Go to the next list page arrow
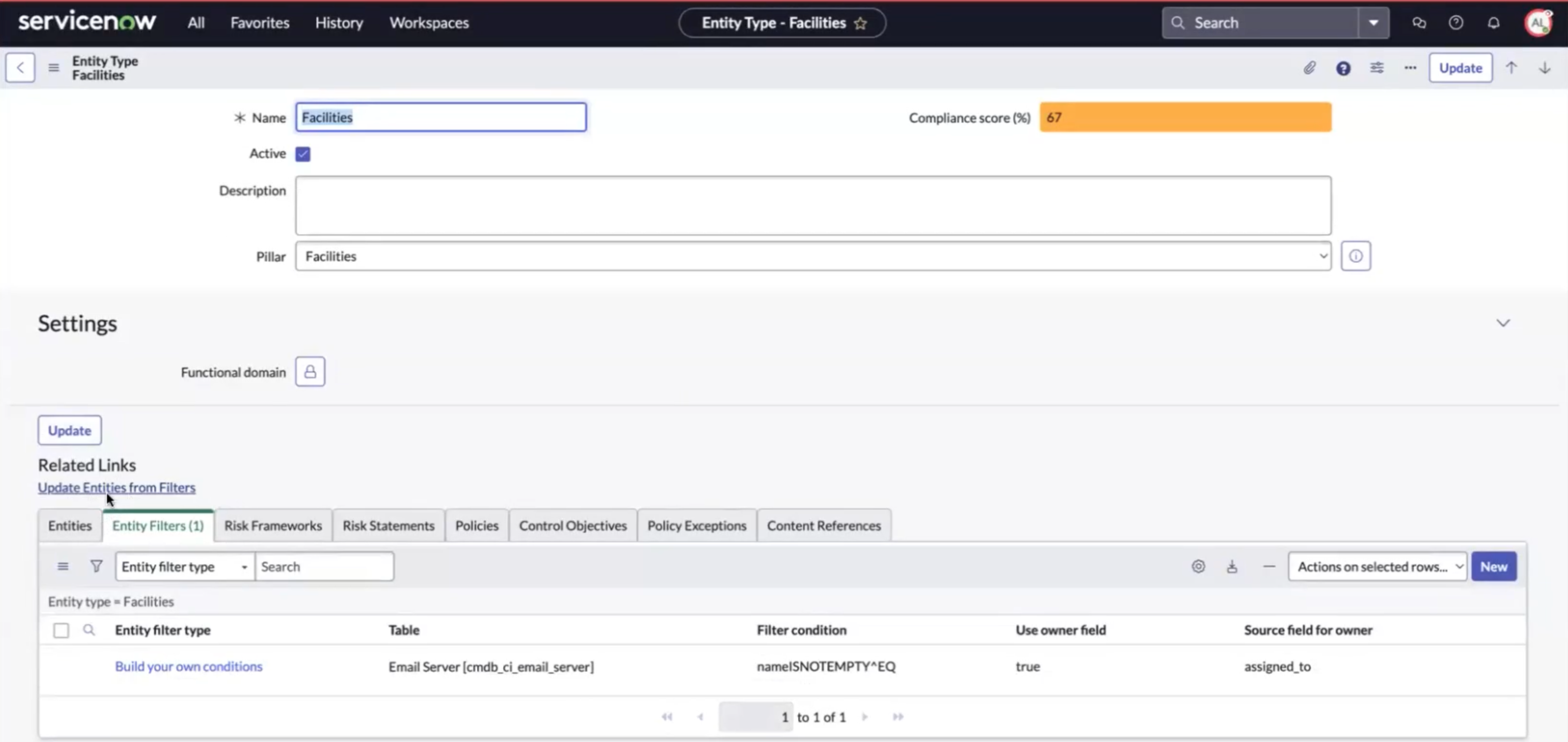This screenshot has height=742, width=1568. 865,717
